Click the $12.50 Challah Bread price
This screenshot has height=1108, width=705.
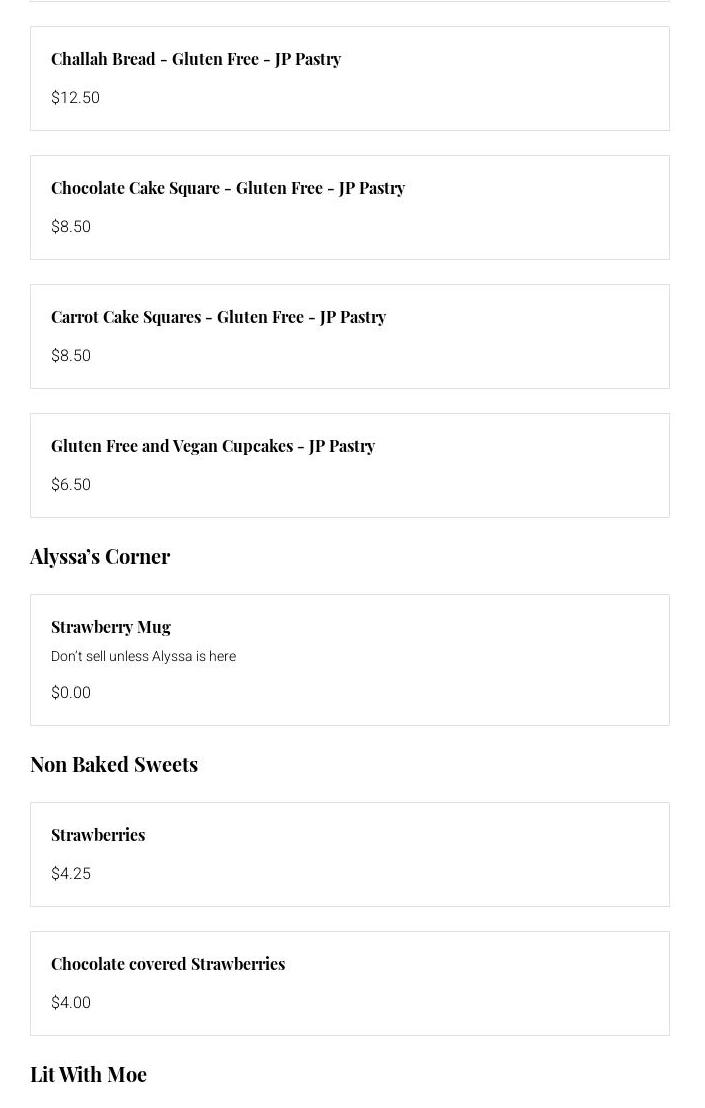click(x=75, y=98)
